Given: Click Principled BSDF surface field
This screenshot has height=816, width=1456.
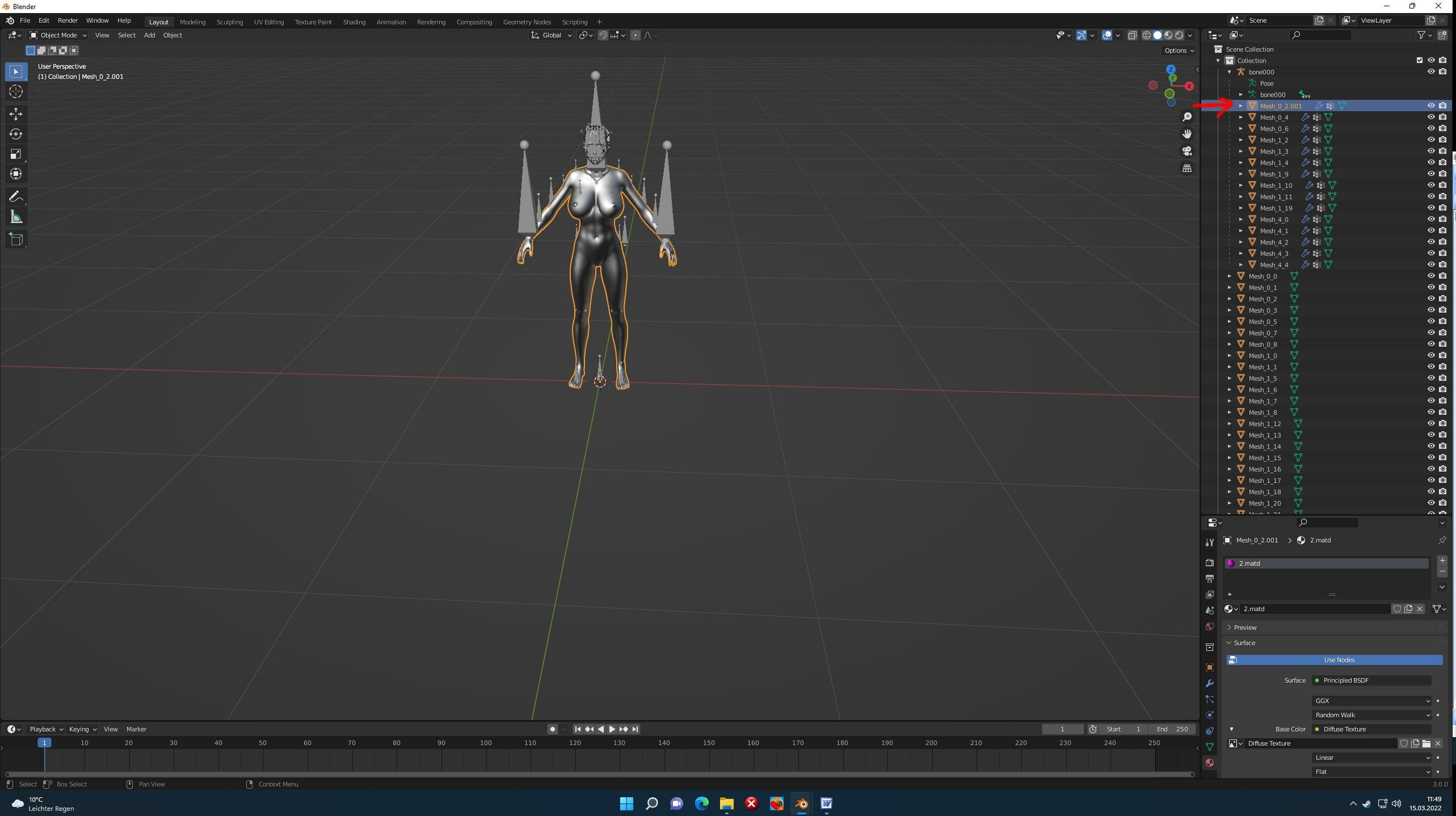Looking at the screenshot, I should (1372, 680).
